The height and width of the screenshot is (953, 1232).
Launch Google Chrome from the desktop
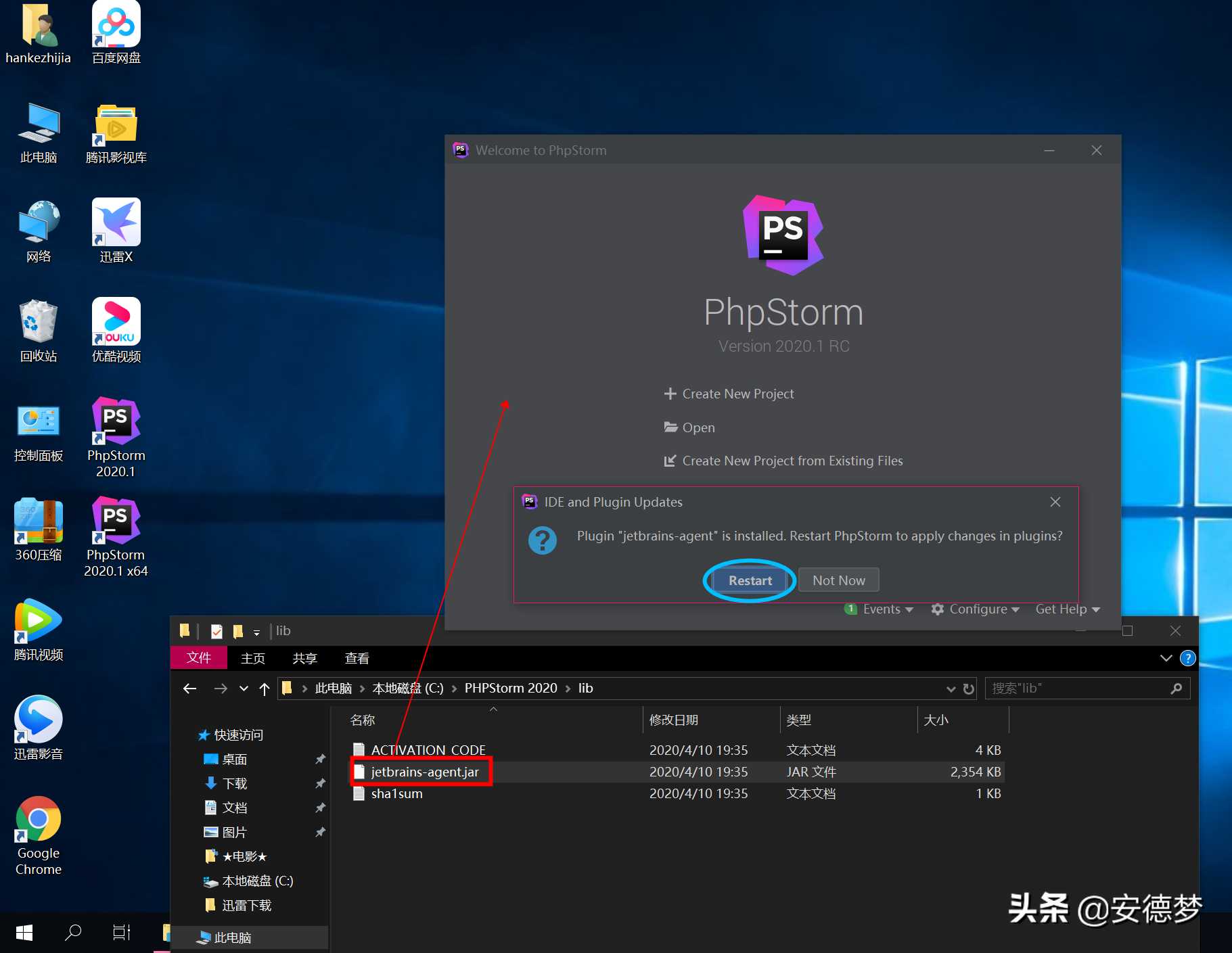click(39, 836)
